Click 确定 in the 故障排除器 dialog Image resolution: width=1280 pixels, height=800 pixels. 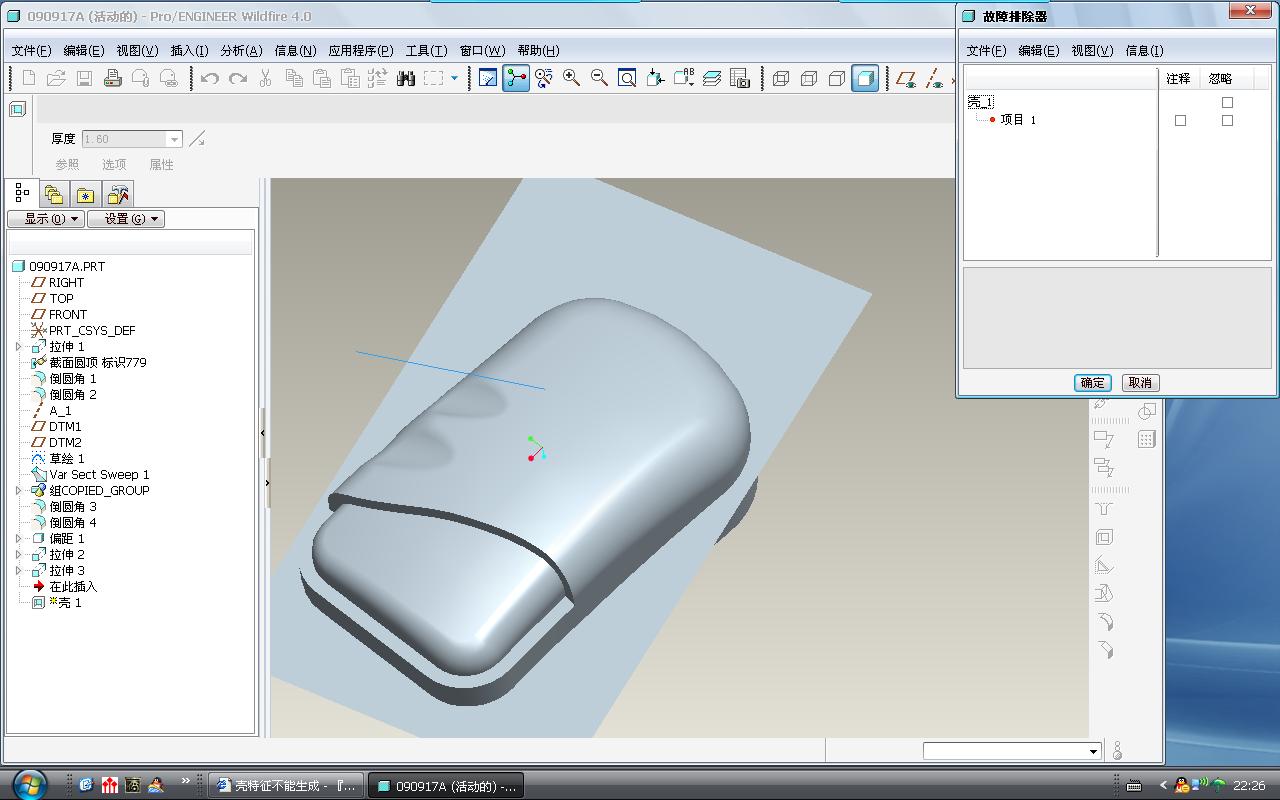pos(1093,383)
